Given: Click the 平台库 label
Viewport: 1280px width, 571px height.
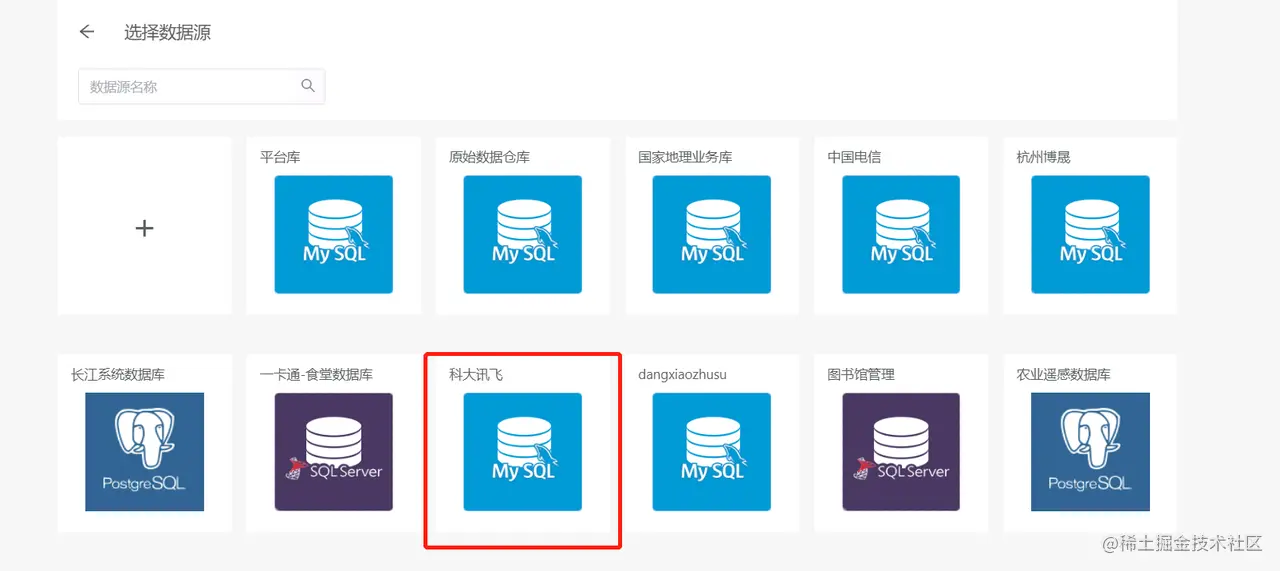Looking at the screenshot, I should (281, 157).
